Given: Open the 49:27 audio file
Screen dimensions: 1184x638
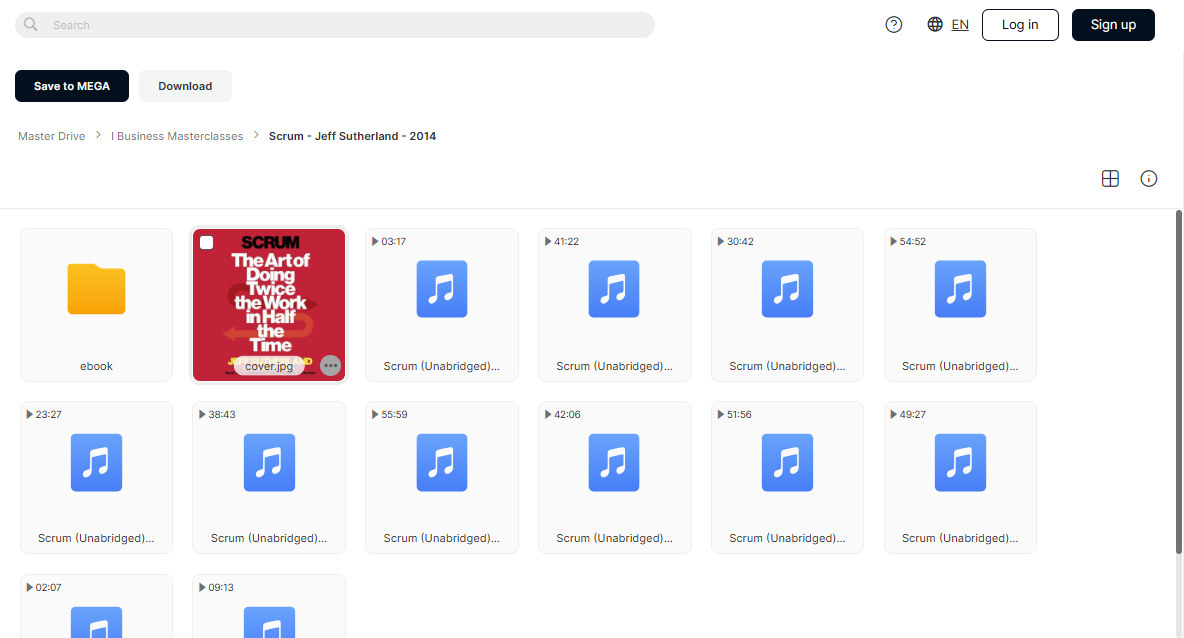Looking at the screenshot, I should (960, 477).
